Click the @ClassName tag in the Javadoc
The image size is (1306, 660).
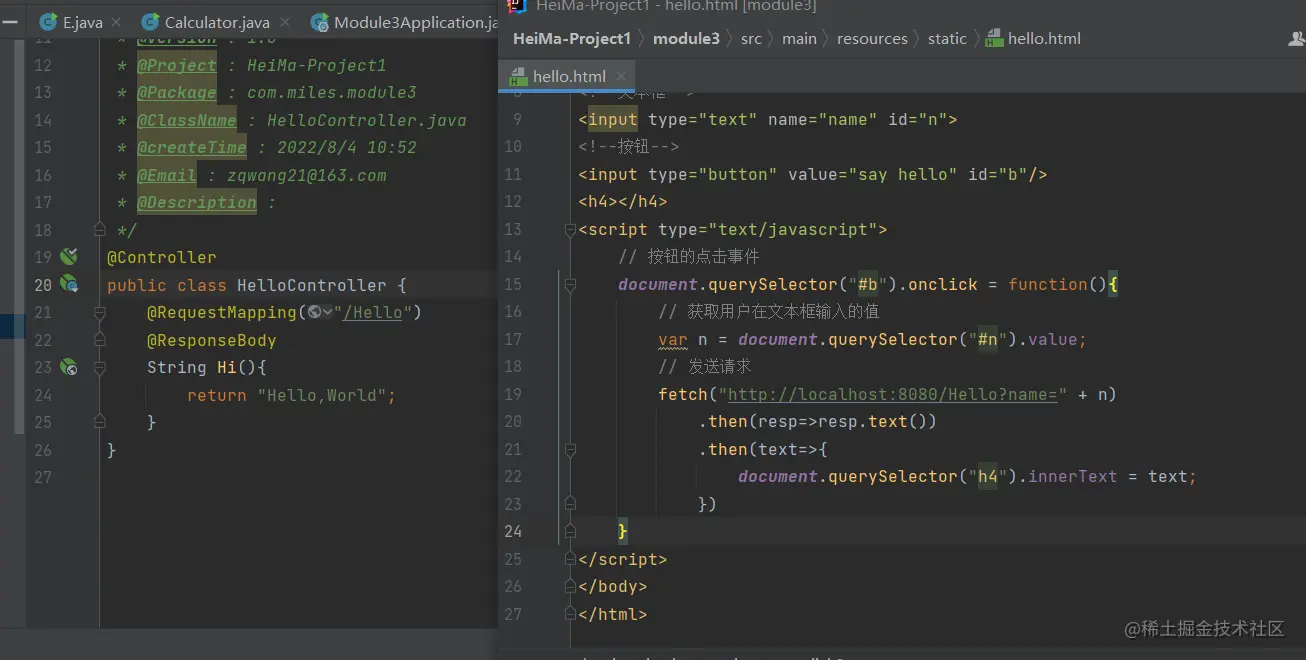[187, 120]
